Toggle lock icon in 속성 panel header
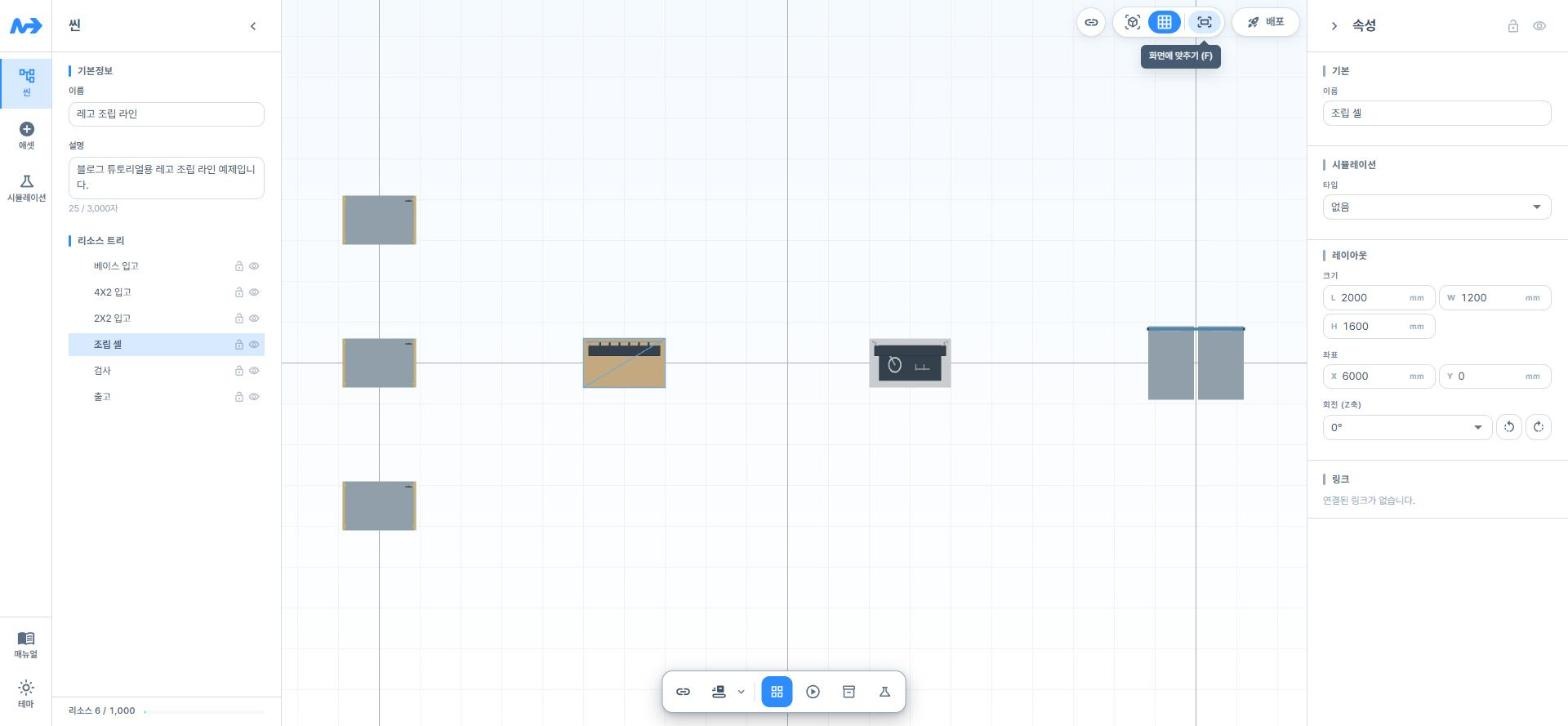The width and height of the screenshot is (1568, 726). [x=1513, y=26]
